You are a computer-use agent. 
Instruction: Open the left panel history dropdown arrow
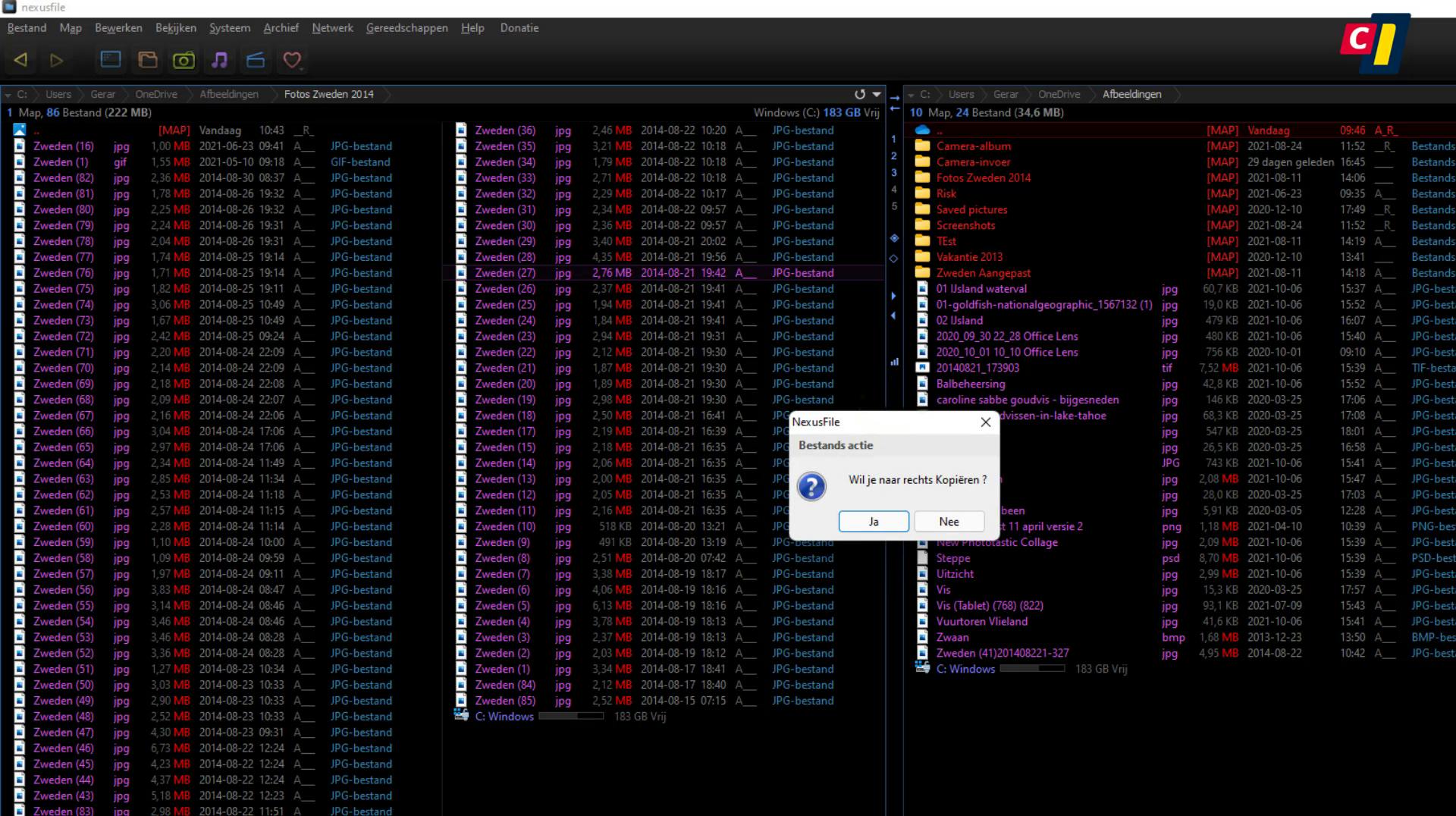click(x=877, y=94)
